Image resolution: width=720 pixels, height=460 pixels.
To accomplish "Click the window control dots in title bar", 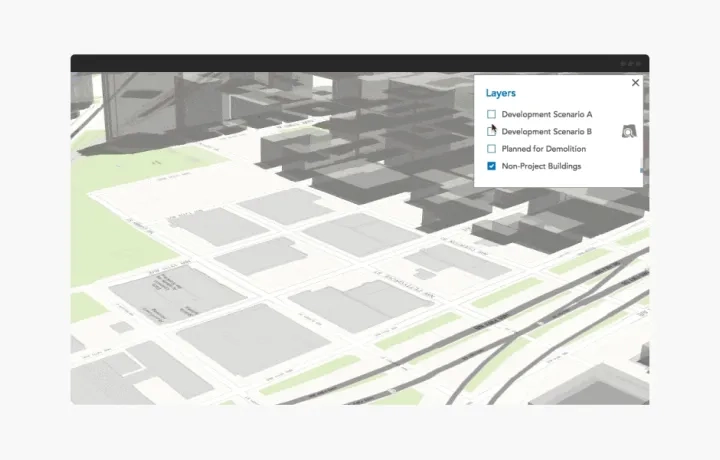I will click(630, 63).
